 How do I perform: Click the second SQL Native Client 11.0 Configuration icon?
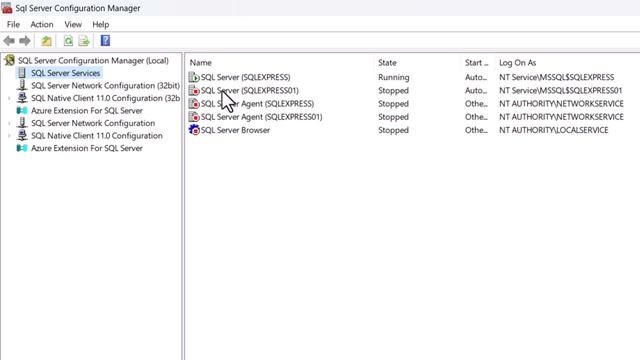point(22,136)
